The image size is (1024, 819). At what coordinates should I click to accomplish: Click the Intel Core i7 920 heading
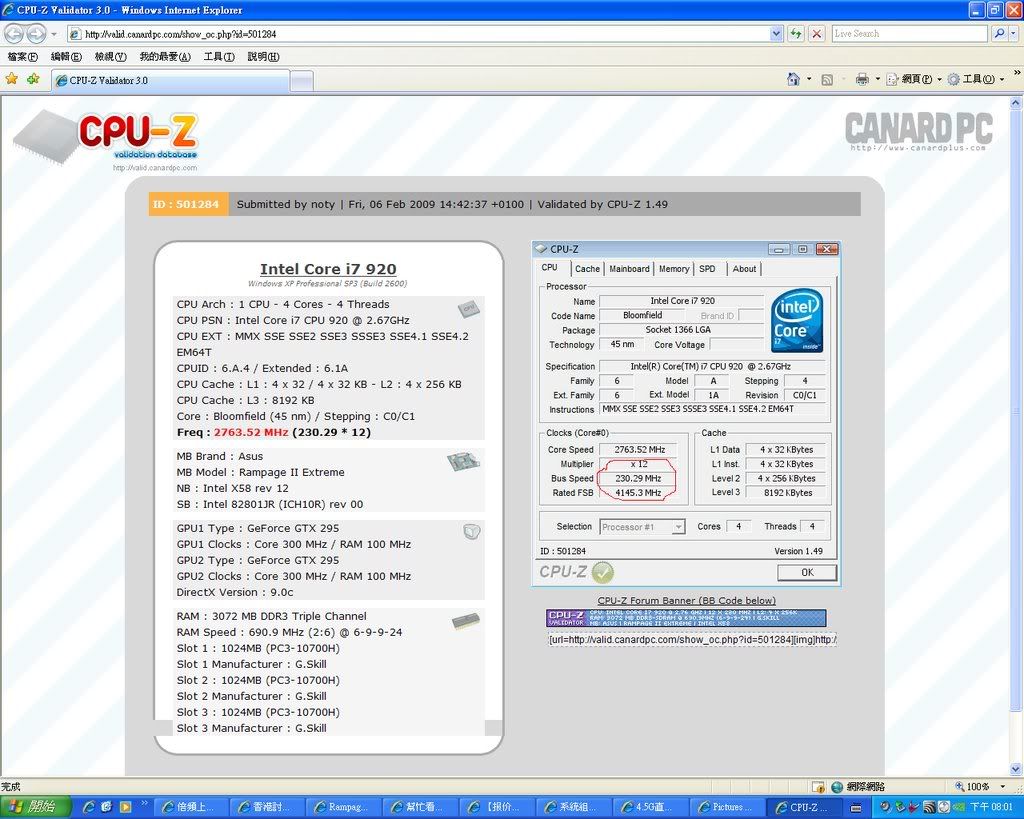click(x=328, y=269)
